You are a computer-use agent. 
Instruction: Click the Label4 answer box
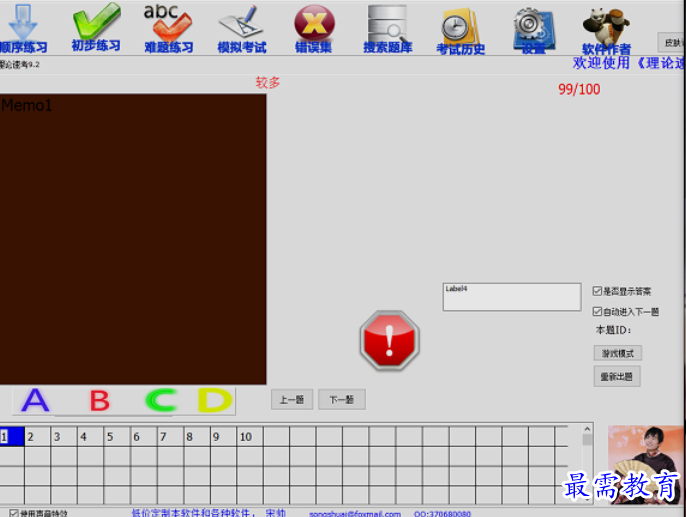(x=512, y=297)
